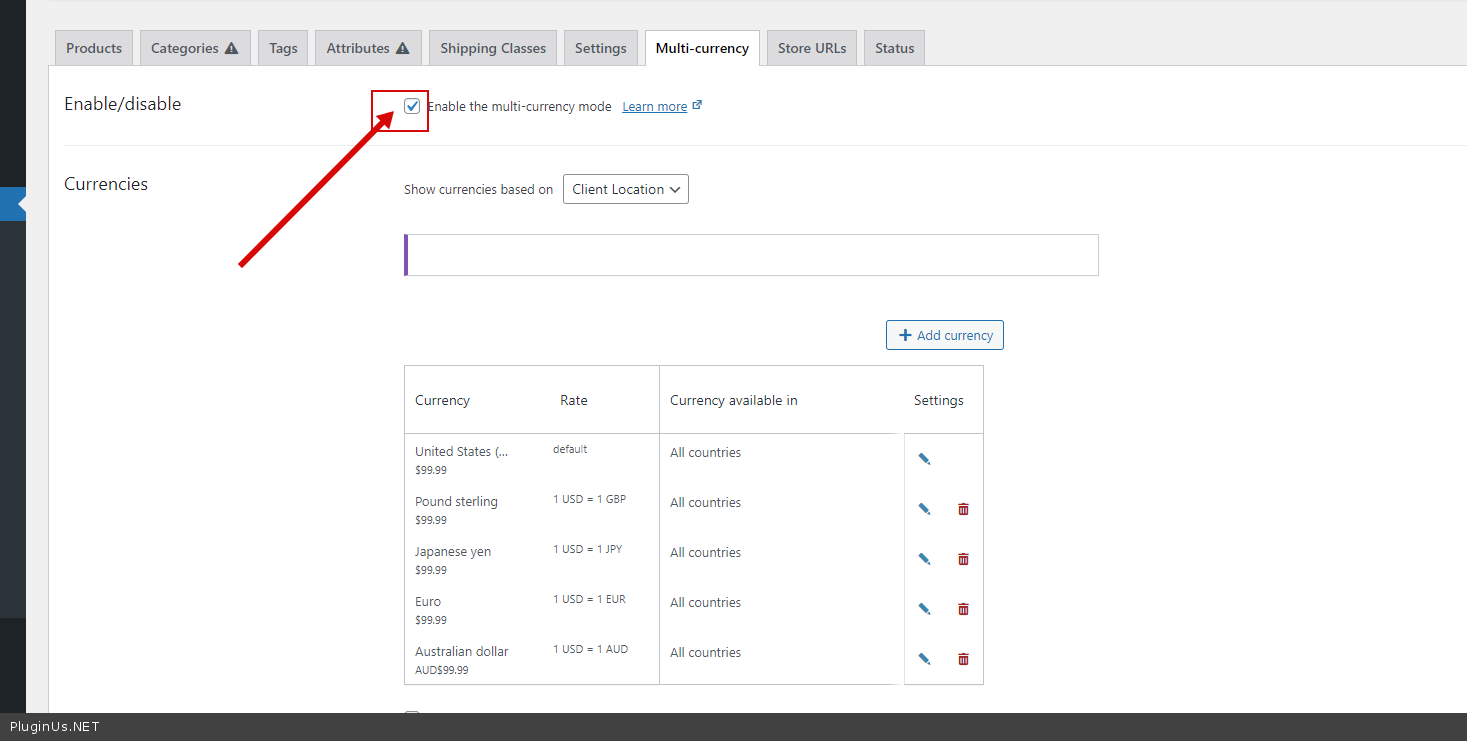Go to the Shipping Classes tab
1467x741 pixels.
click(493, 48)
